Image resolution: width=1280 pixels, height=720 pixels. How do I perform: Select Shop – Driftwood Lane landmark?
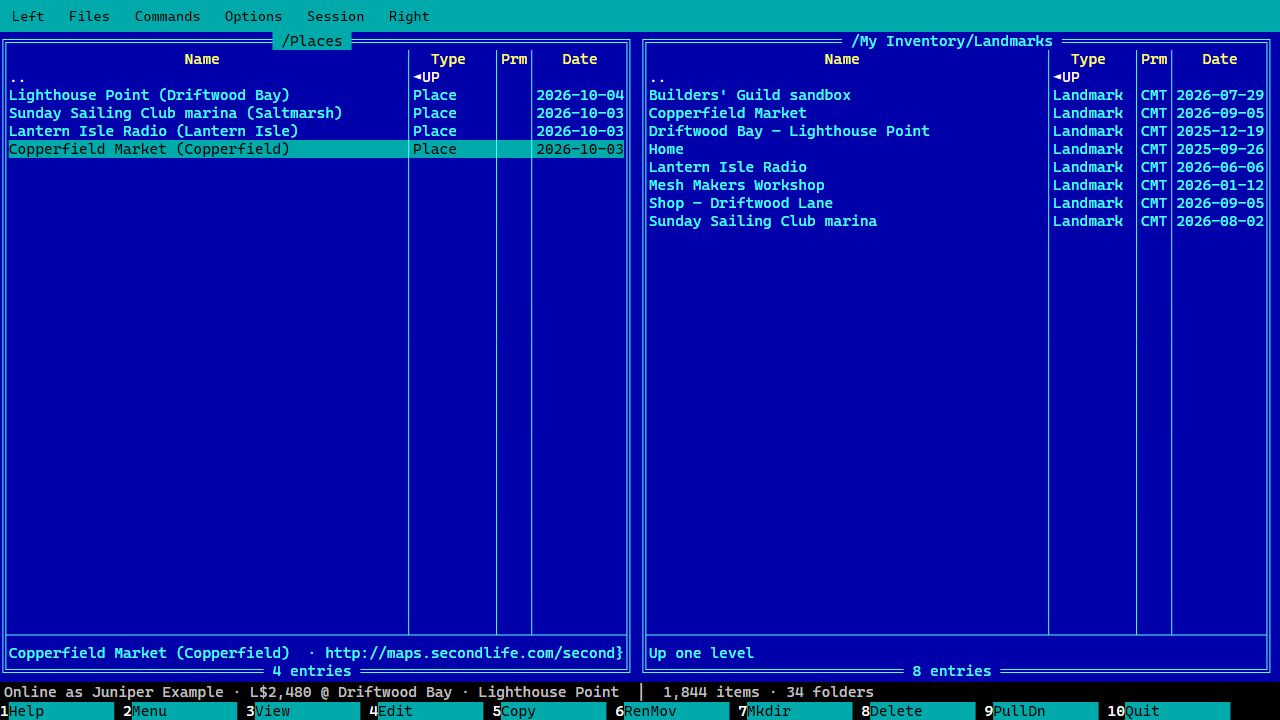tap(956, 203)
